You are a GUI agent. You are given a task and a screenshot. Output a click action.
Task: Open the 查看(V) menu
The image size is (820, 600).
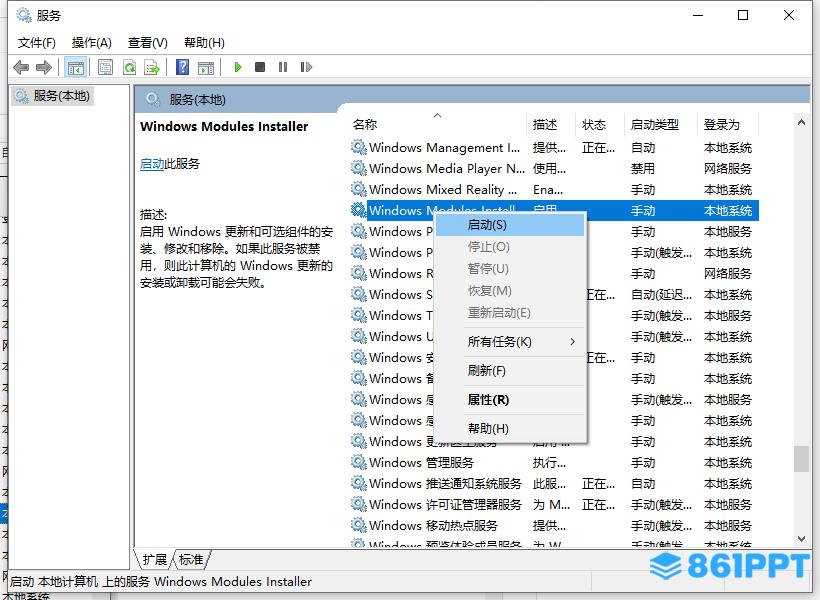coord(147,42)
